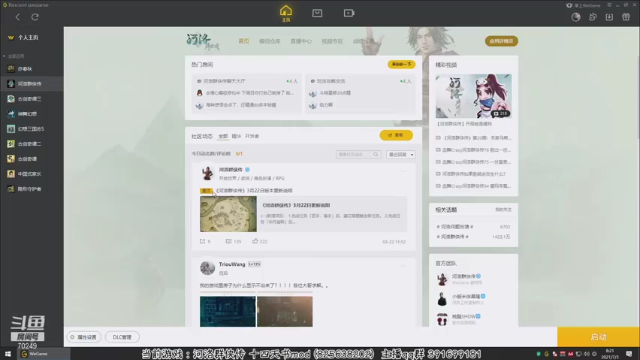Open the video camera icon in top bar
The image size is (640, 360).
tap(349, 13)
